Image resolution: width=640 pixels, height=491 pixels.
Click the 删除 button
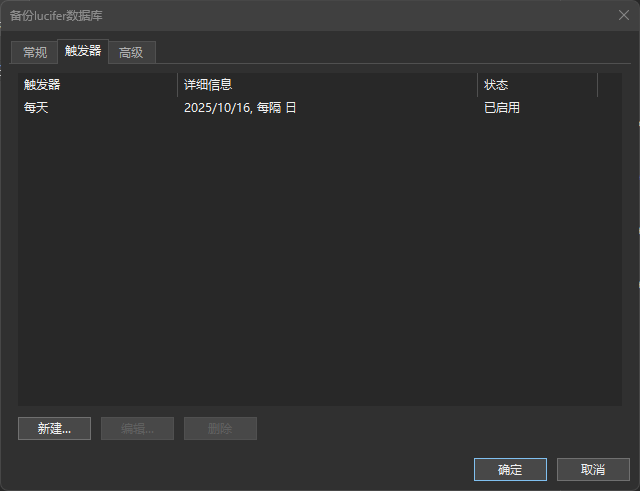(x=220, y=429)
